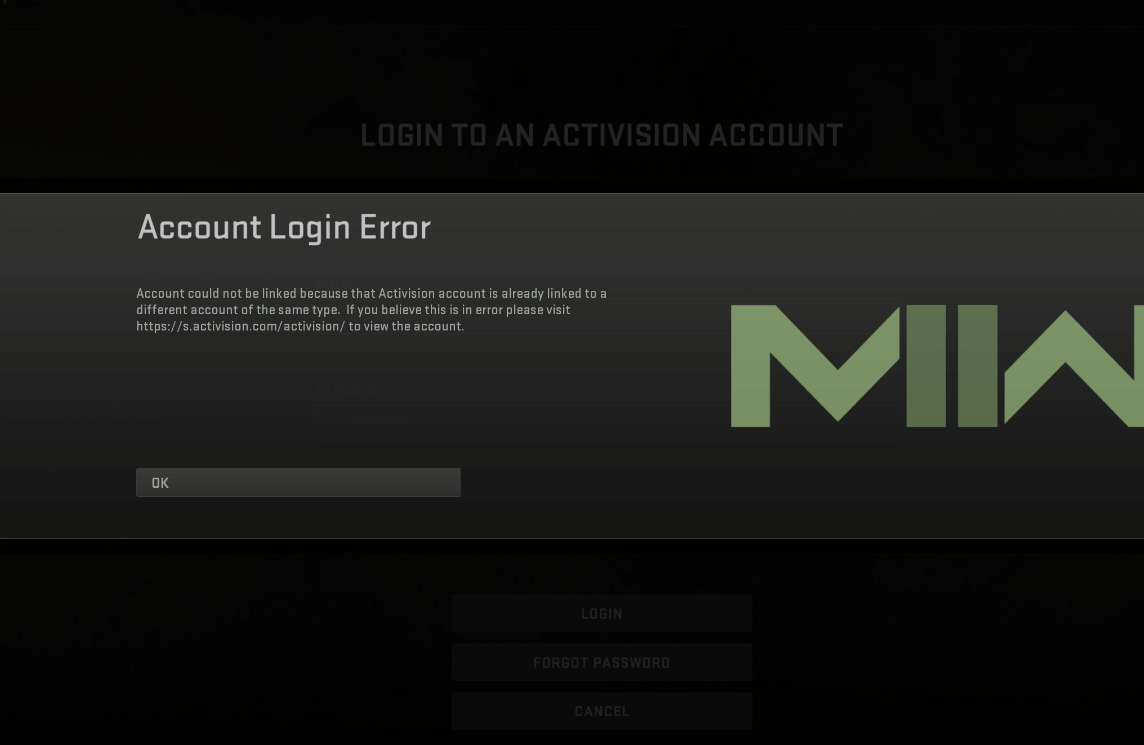Click the words 'to view the account.'
Viewport: 1144px width, 745px height.
pyautogui.click(x=406, y=326)
